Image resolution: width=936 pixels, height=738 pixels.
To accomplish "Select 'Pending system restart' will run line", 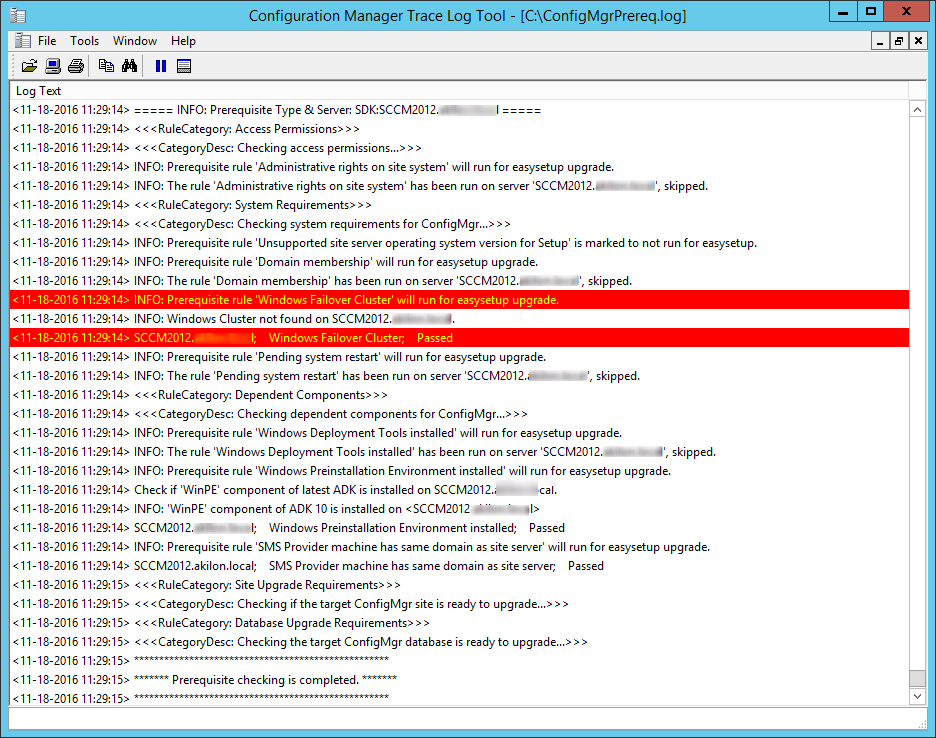I will coord(459,357).
